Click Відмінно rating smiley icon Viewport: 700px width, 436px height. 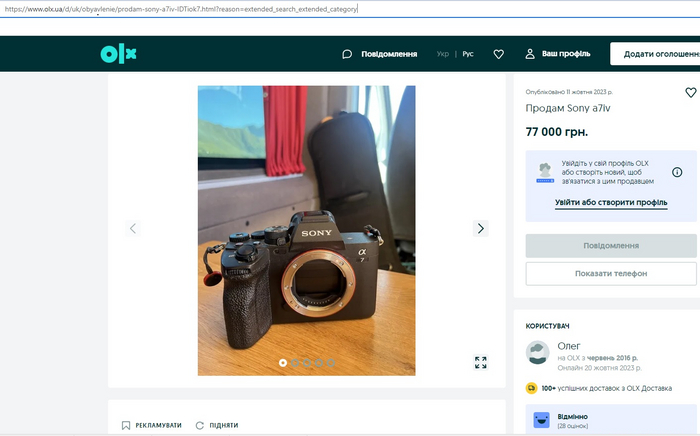(x=542, y=420)
